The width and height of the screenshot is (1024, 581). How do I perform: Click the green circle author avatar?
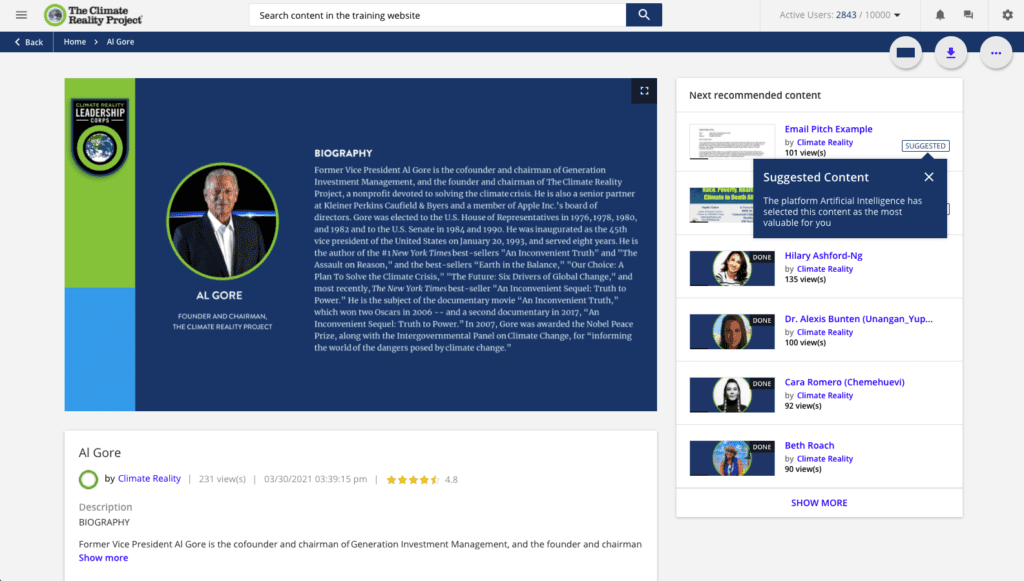pyautogui.click(x=88, y=480)
